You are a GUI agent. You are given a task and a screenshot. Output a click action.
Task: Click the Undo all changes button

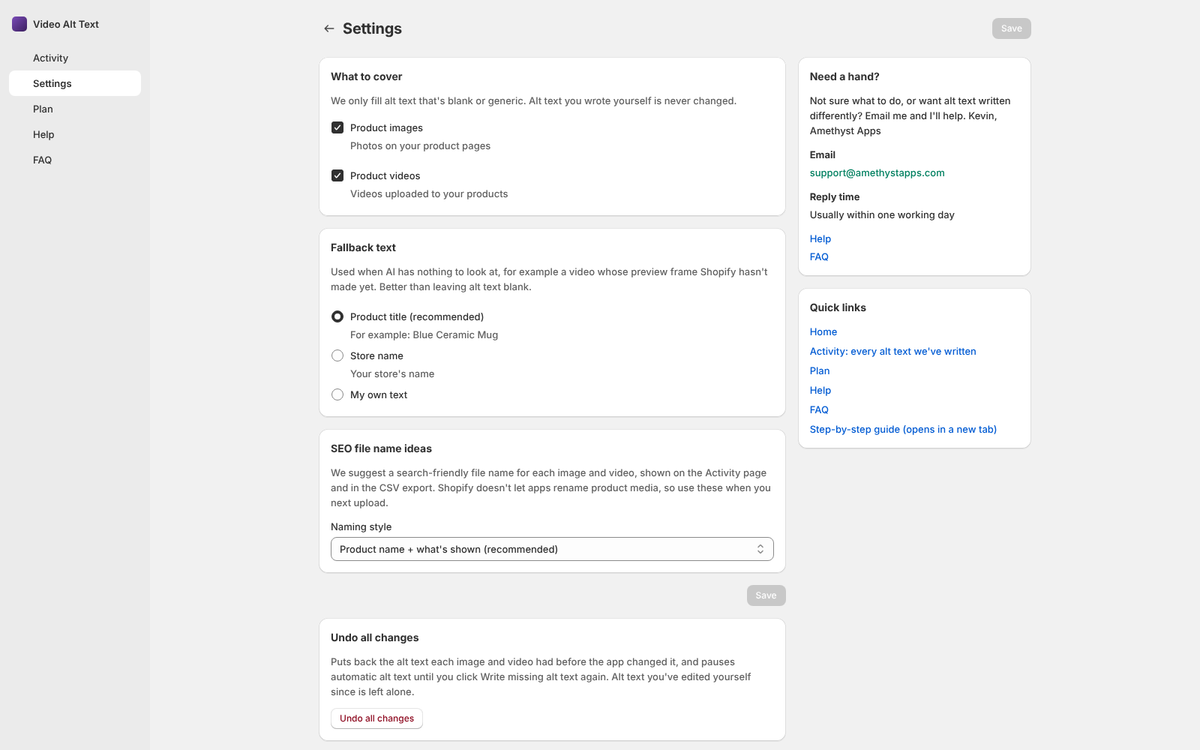point(377,719)
